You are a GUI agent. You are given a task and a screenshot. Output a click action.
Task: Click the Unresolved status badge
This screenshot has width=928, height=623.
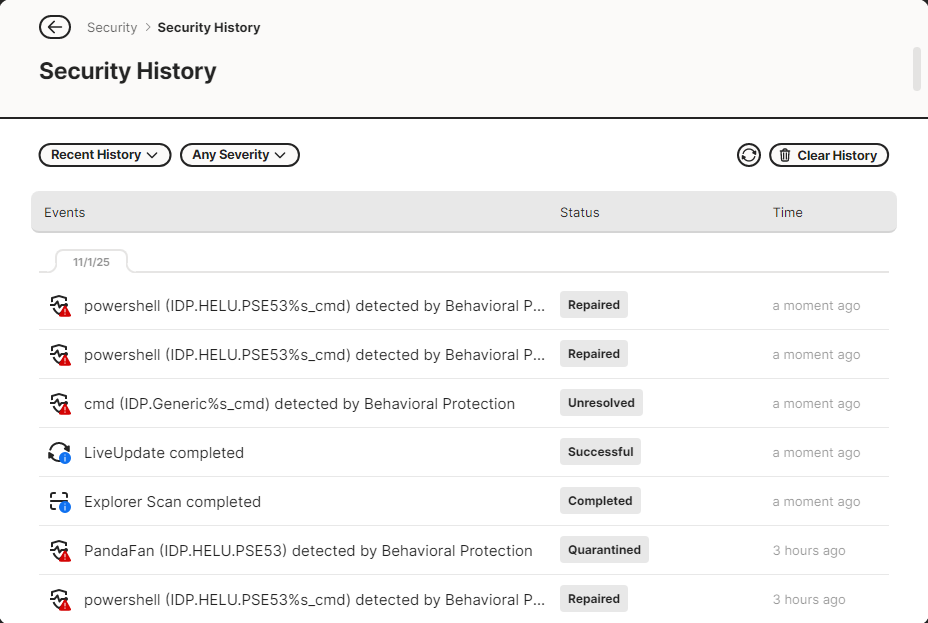tap(601, 403)
